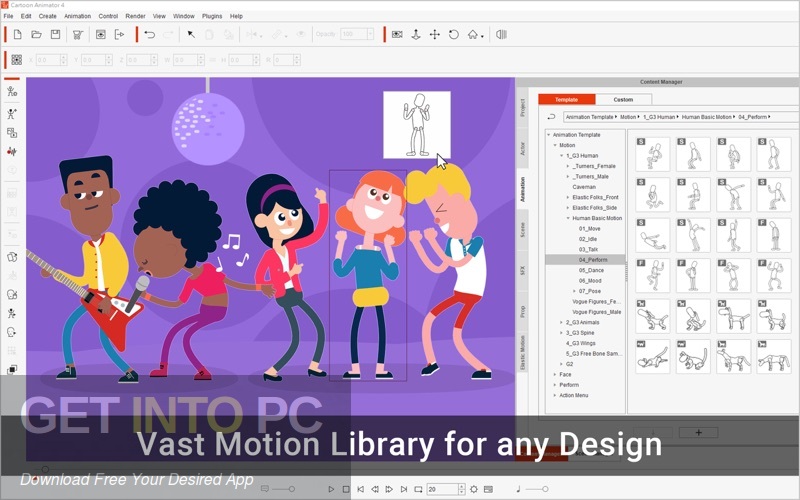Click the Z-depth move anchor icon
The image size is (800, 500).
416,35
